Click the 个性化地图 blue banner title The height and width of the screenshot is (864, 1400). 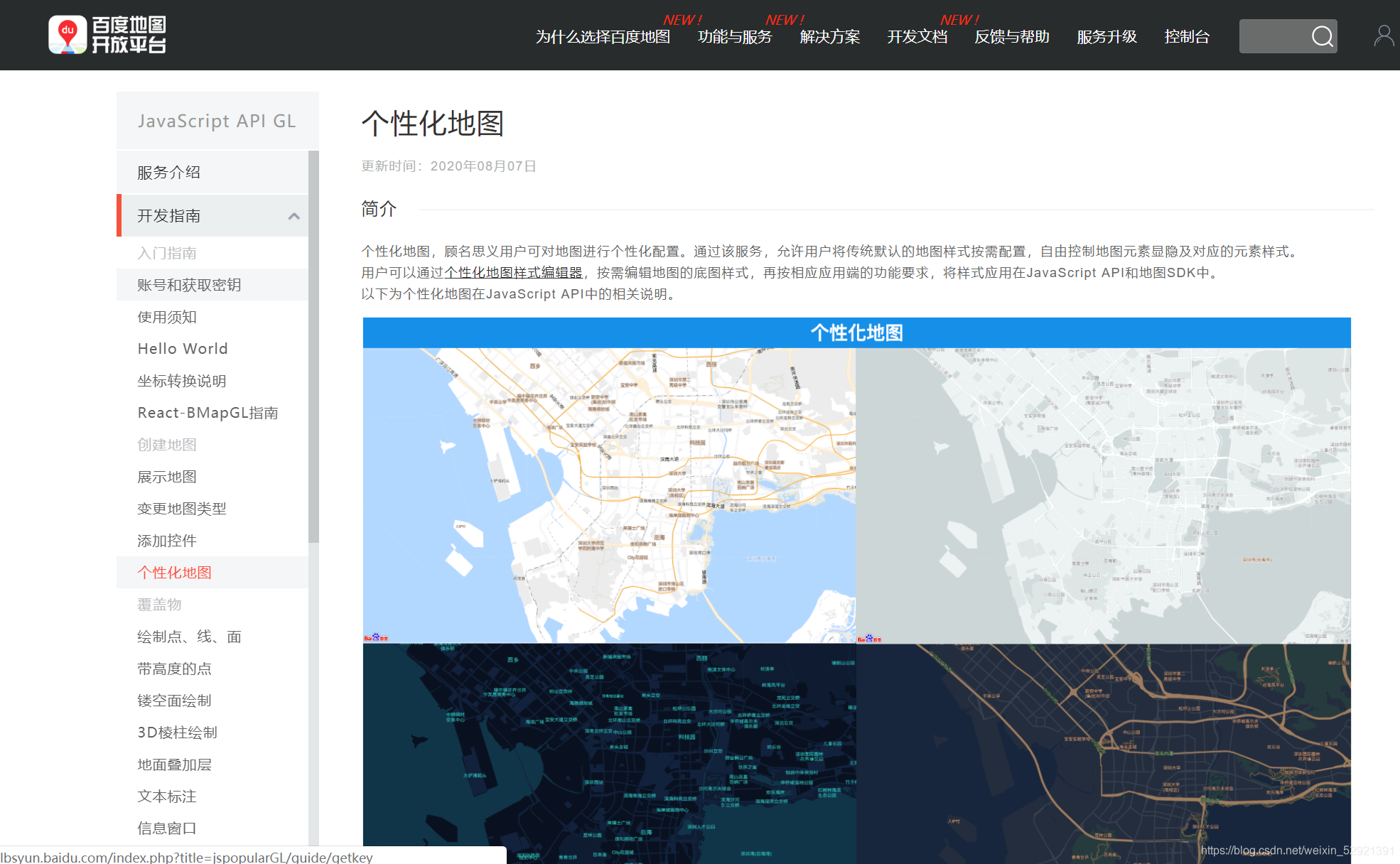(856, 333)
